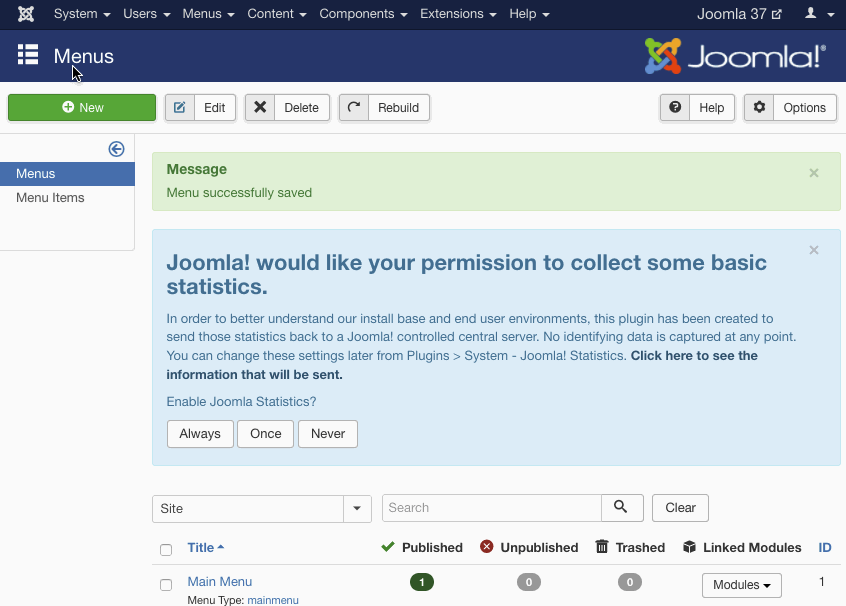Check the Main Menu row checkbox
Image resolution: width=846 pixels, height=606 pixels.
[166, 584]
